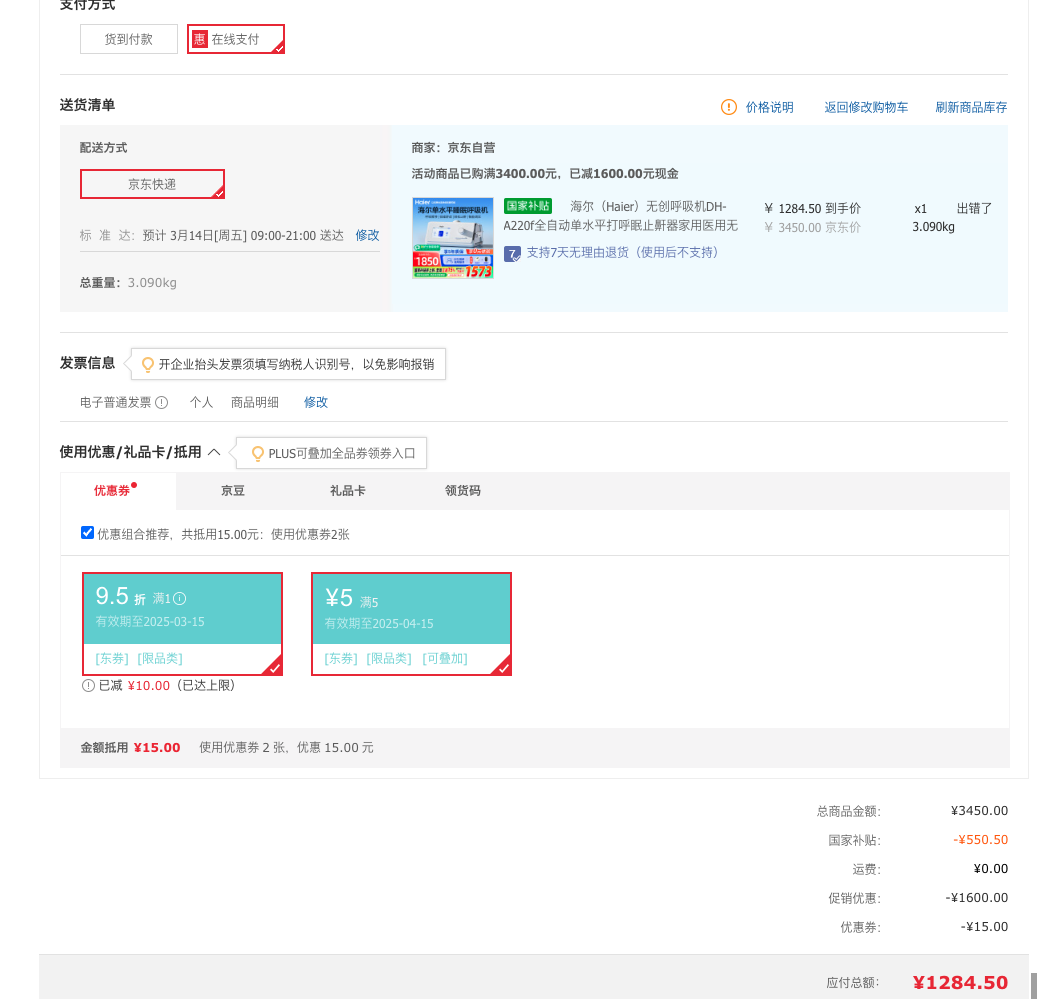Click the info icon next to 满1
The width and height of the screenshot is (1037, 999).
click(x=180, y=599)
